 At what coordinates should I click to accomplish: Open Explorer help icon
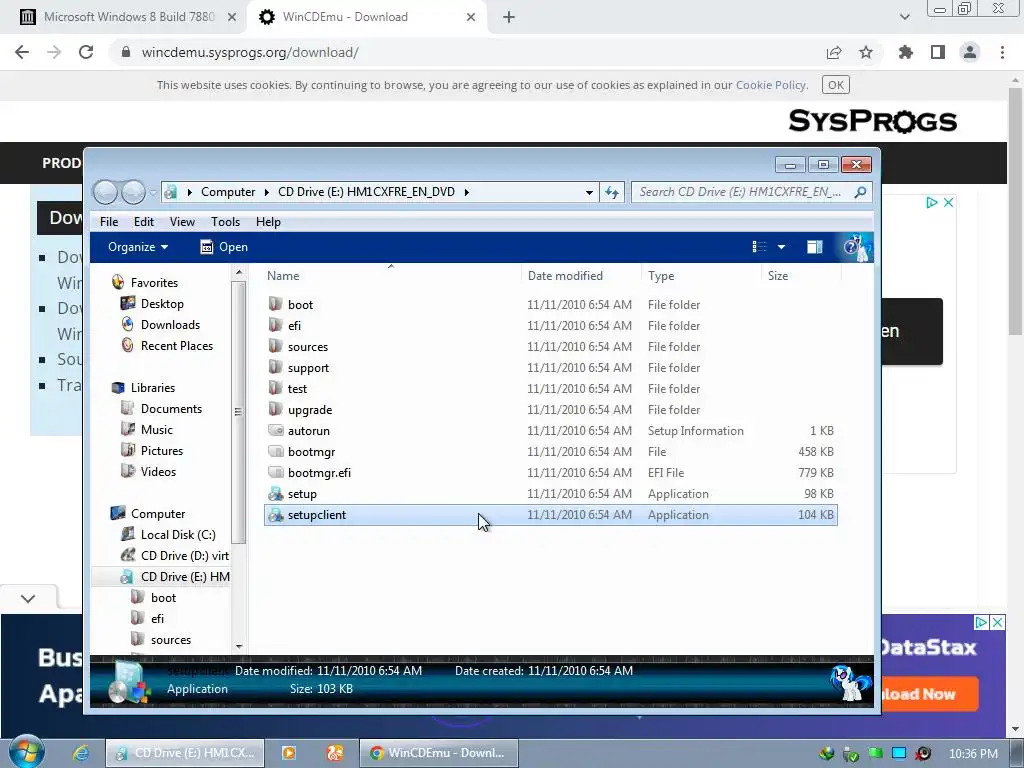pyautogui.click(x=851, y=247)
